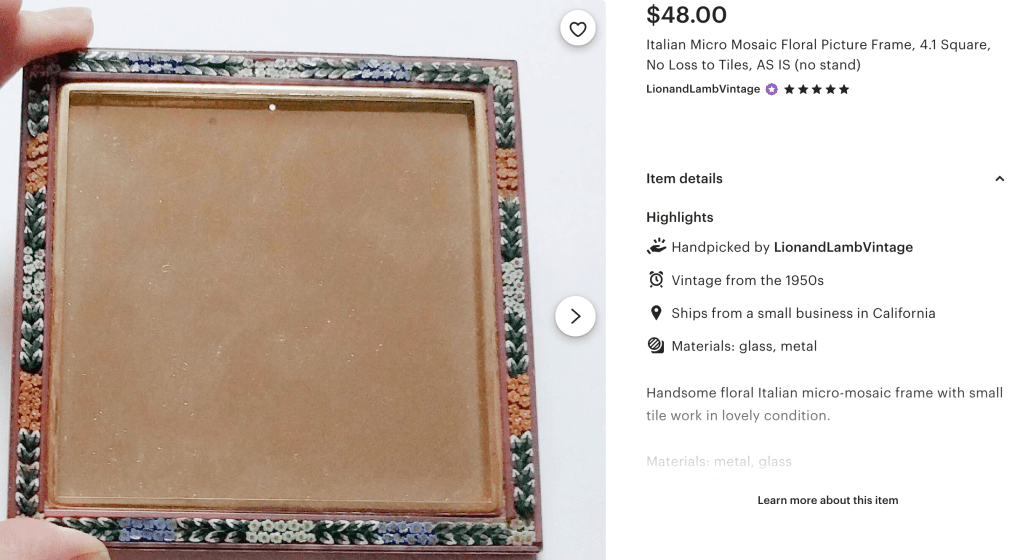Click the Handpicked hand sparkle icon
Viewport: 1023px width, 560px height.
[x=656, y=246]
